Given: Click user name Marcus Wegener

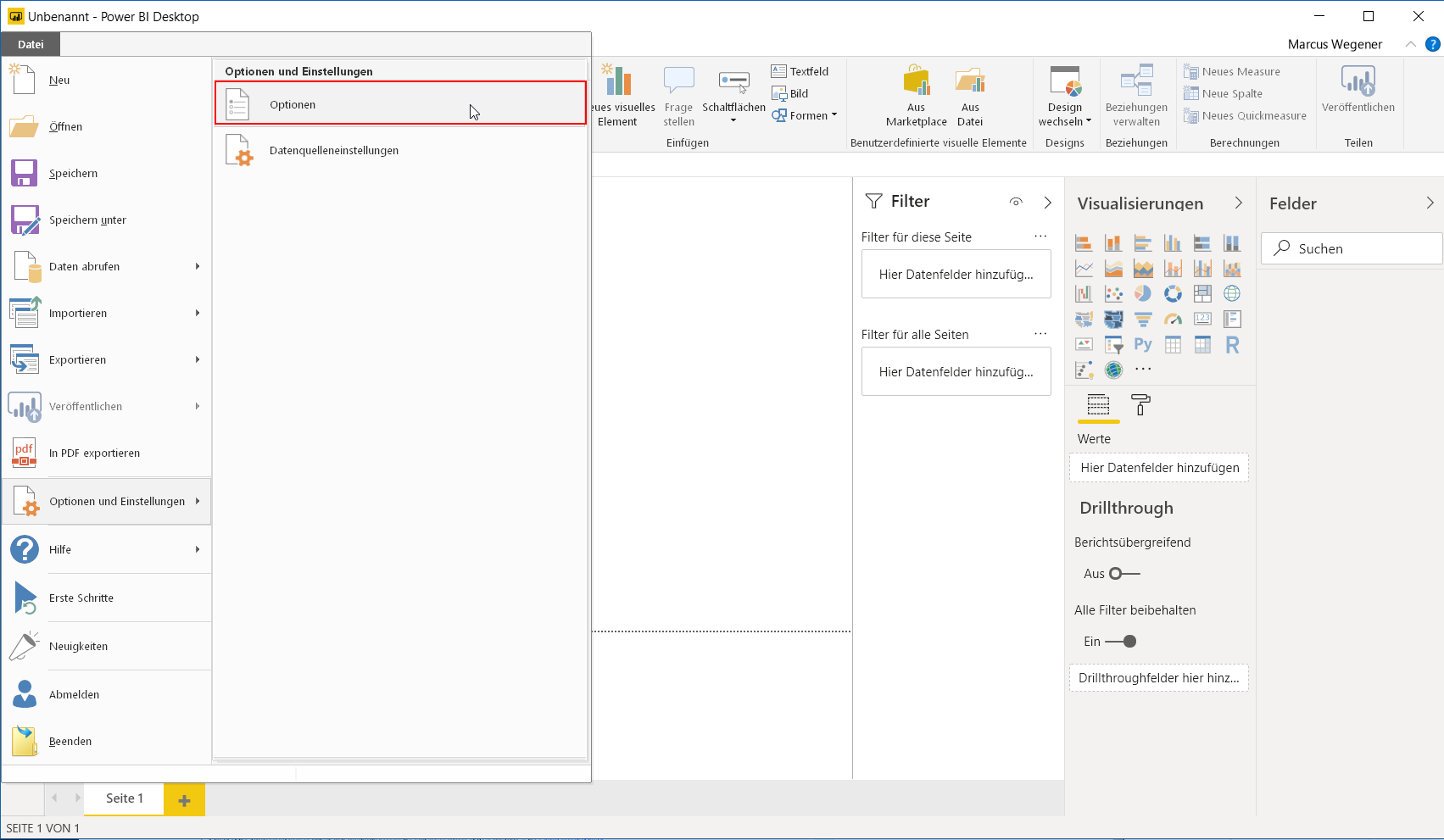Looking at the screenshot, I should [x=1335, y=44].
